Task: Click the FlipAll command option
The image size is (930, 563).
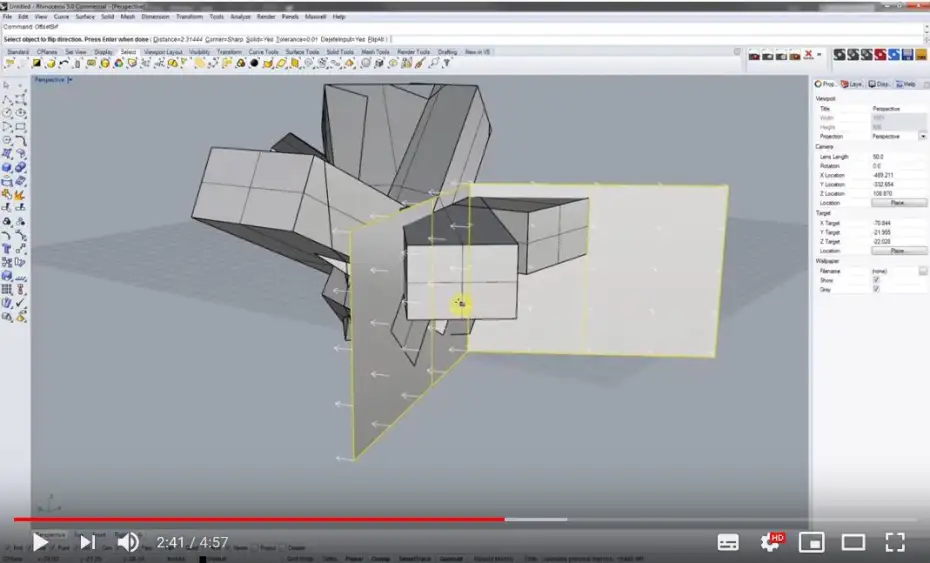Action: pos(376,40)
